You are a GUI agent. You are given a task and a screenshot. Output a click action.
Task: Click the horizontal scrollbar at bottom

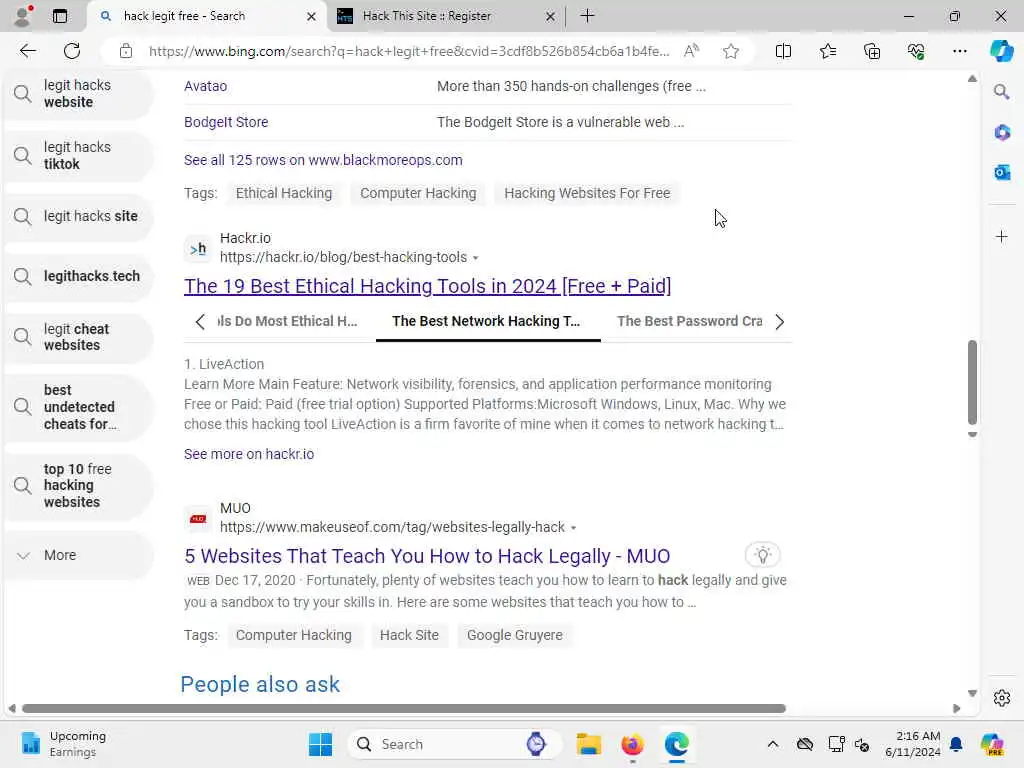click(403, 709)
